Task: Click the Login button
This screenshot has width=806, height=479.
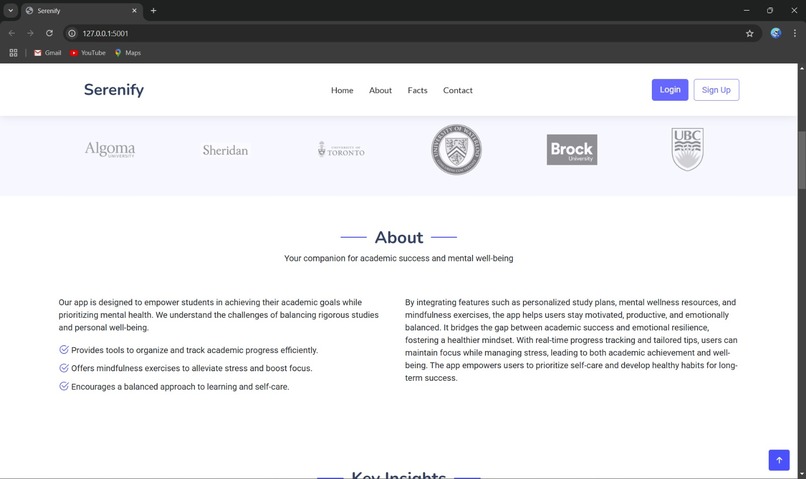Action: [670, 90]
